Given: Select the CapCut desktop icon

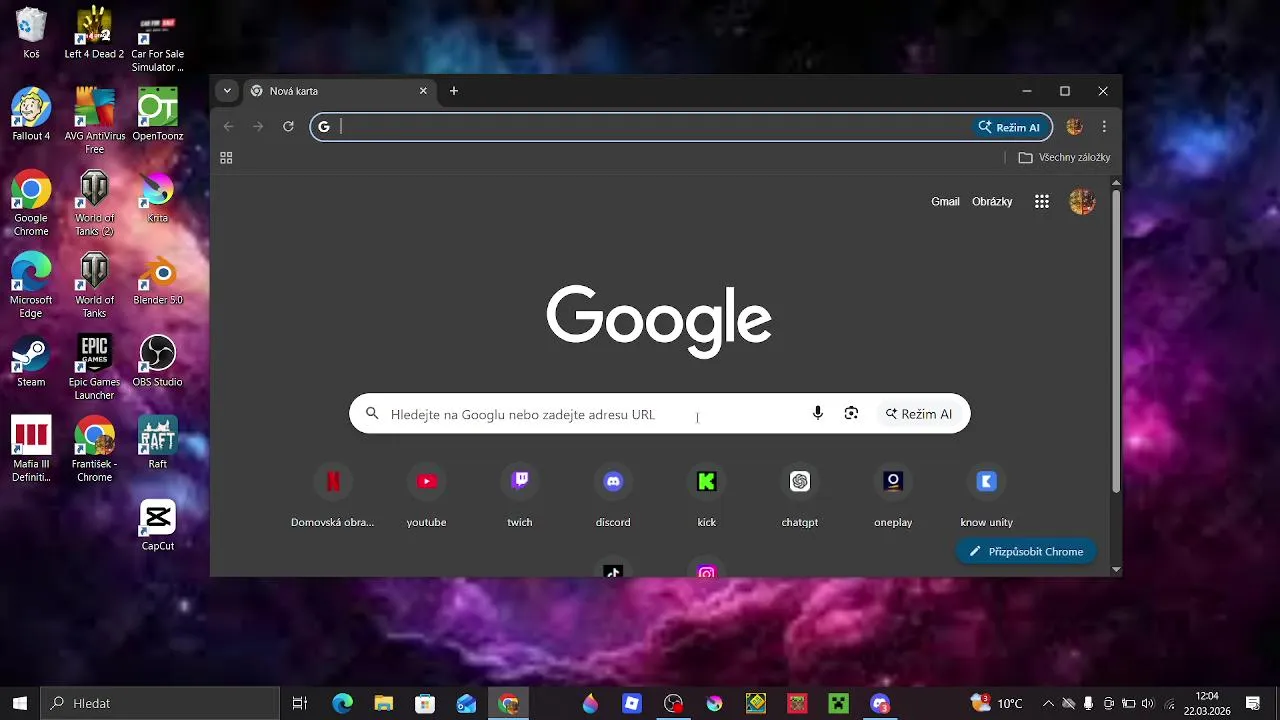Looking at the screenshot, I should (158, 524).
